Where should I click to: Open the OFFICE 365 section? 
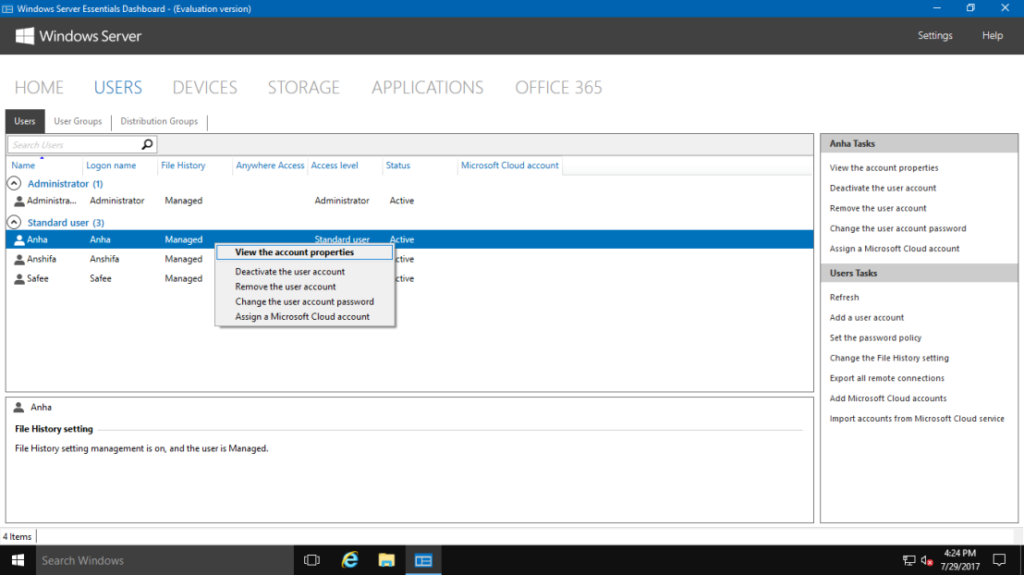click(x=558, y=88)
